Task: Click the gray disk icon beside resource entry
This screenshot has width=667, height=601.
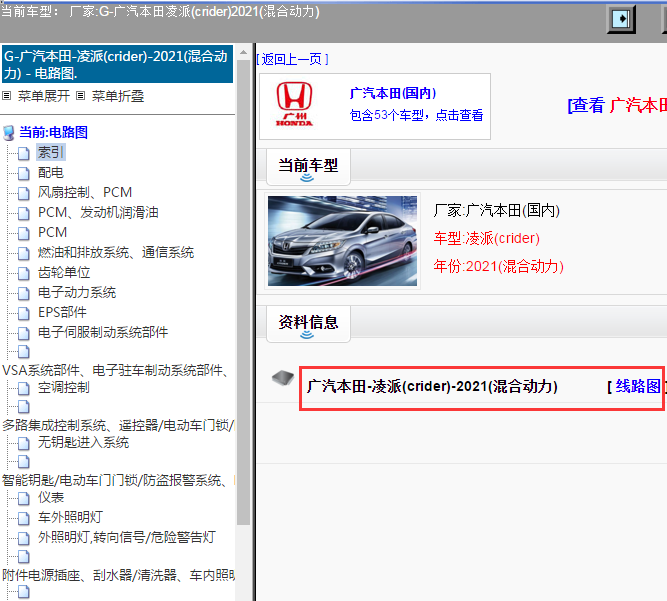Action: point(283,378)
